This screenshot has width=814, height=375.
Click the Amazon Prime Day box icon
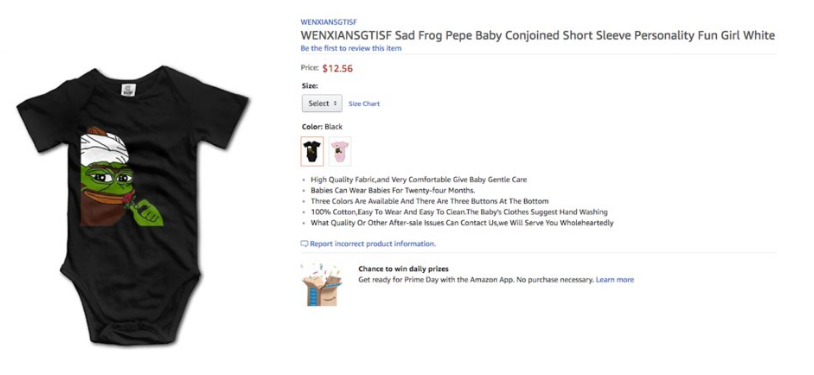click(321, 285)
